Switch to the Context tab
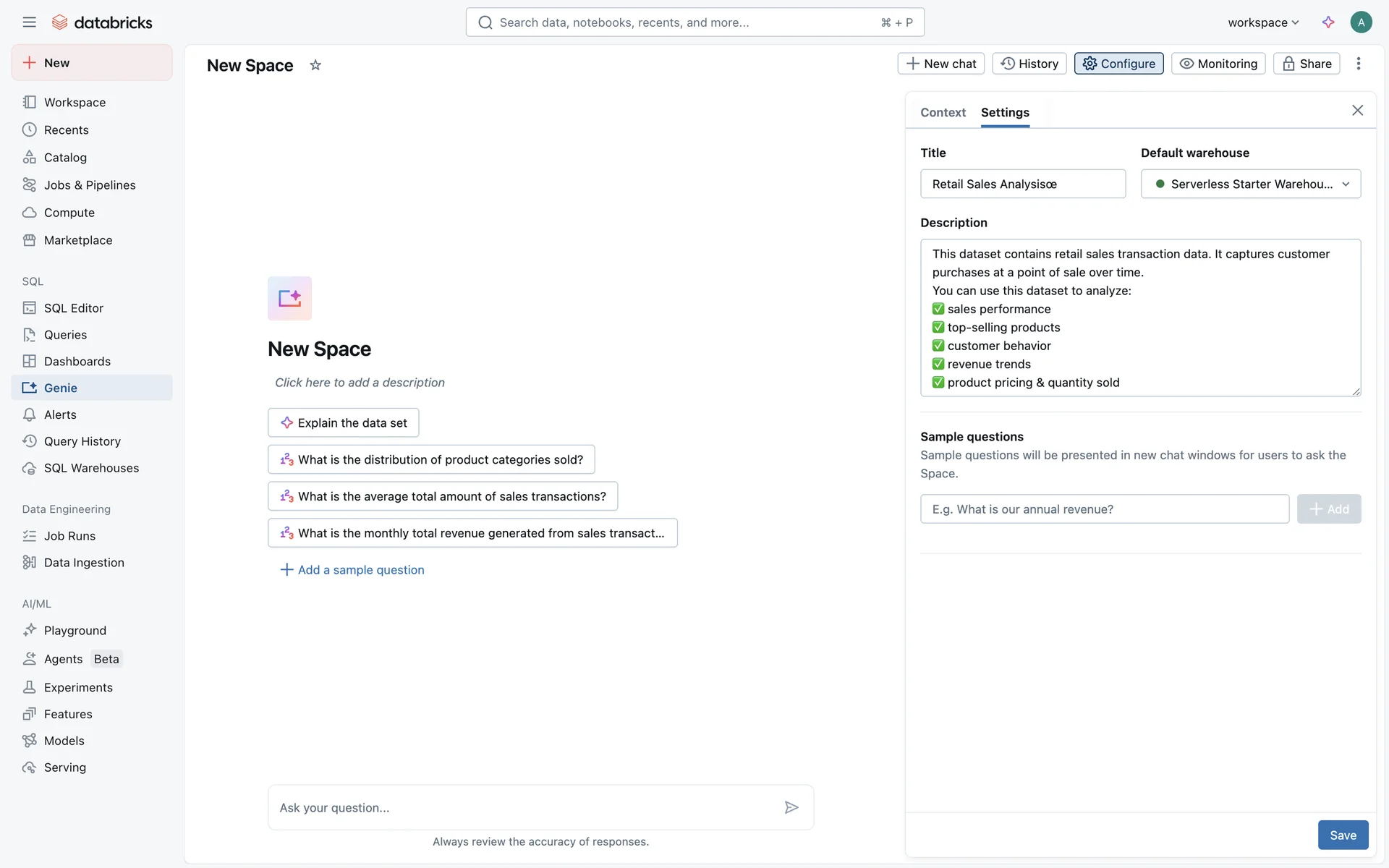 pos(943,112)
